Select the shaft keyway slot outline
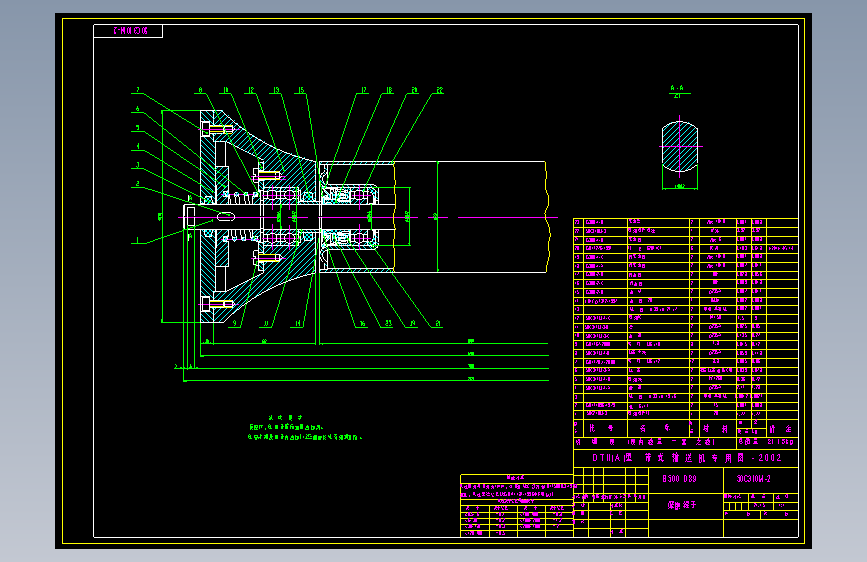The width and height of the screenshot is (867, 562). [x=226, y=217]
